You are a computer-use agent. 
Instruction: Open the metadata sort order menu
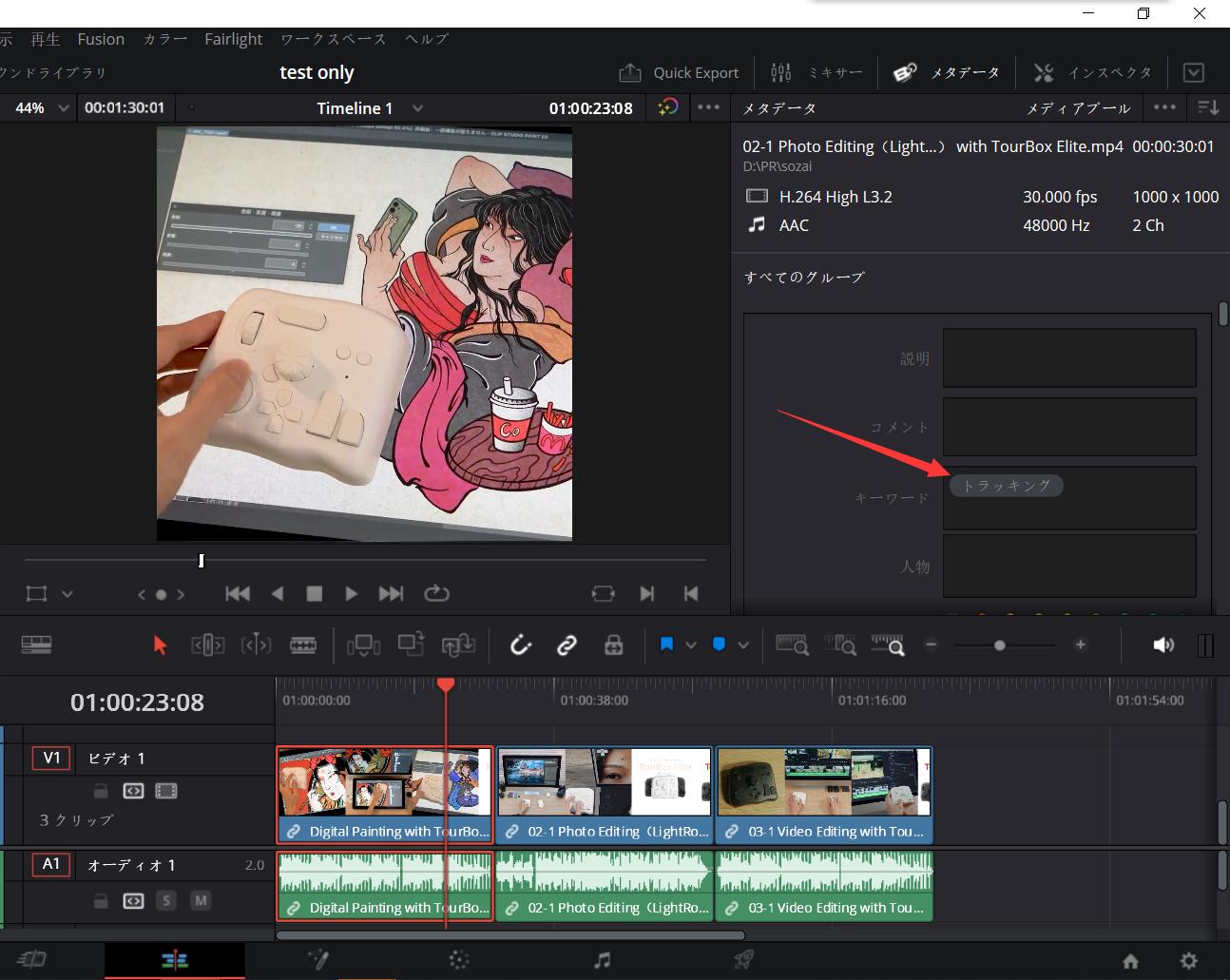(1208, 107)
